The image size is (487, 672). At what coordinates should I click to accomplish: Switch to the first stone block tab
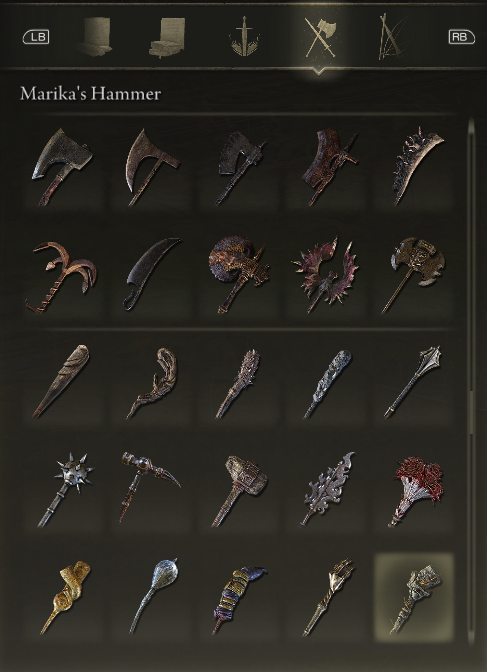(x=95, y=37)
